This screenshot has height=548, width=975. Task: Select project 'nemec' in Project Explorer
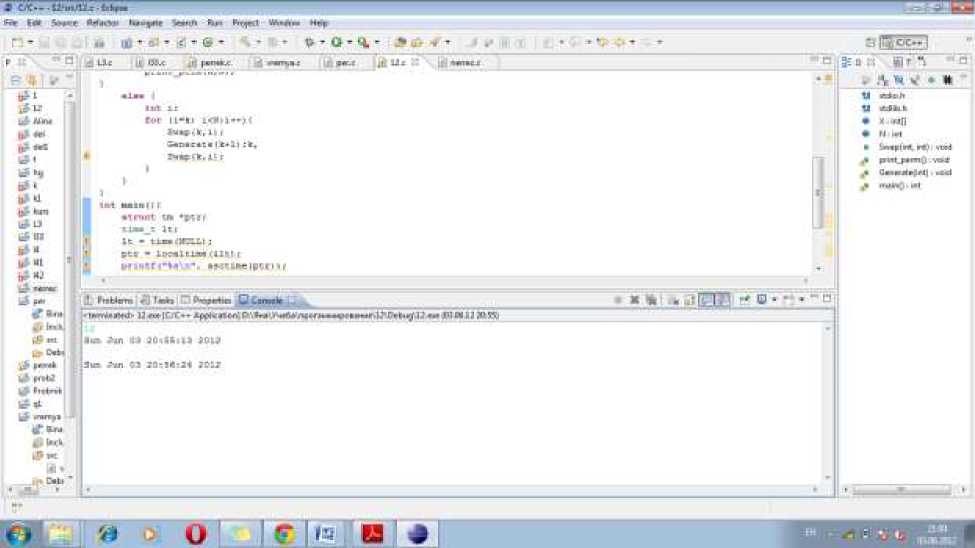point(38,289)
